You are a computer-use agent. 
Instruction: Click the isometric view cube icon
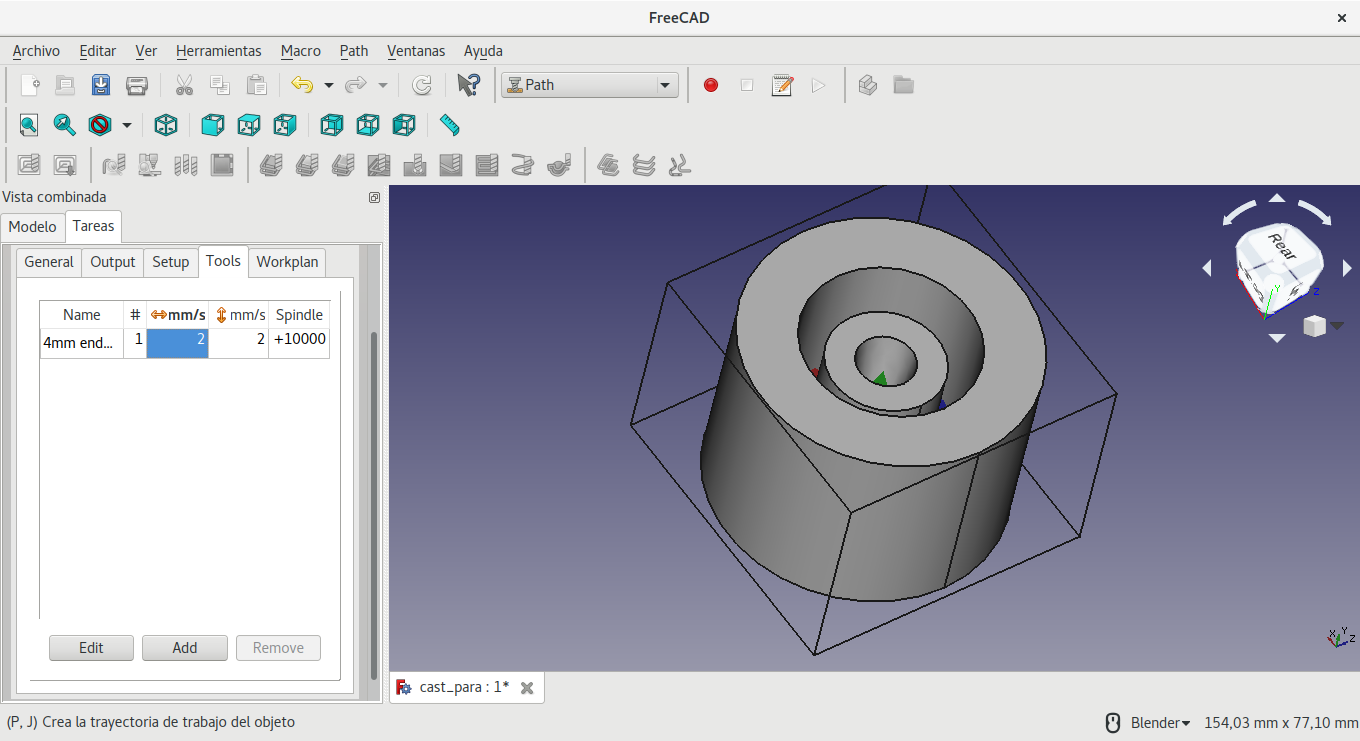coord(166,125)
